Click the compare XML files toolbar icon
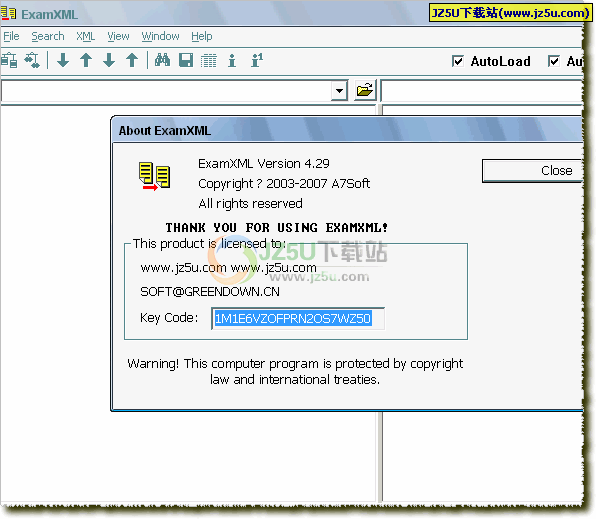 coord(9,60)
